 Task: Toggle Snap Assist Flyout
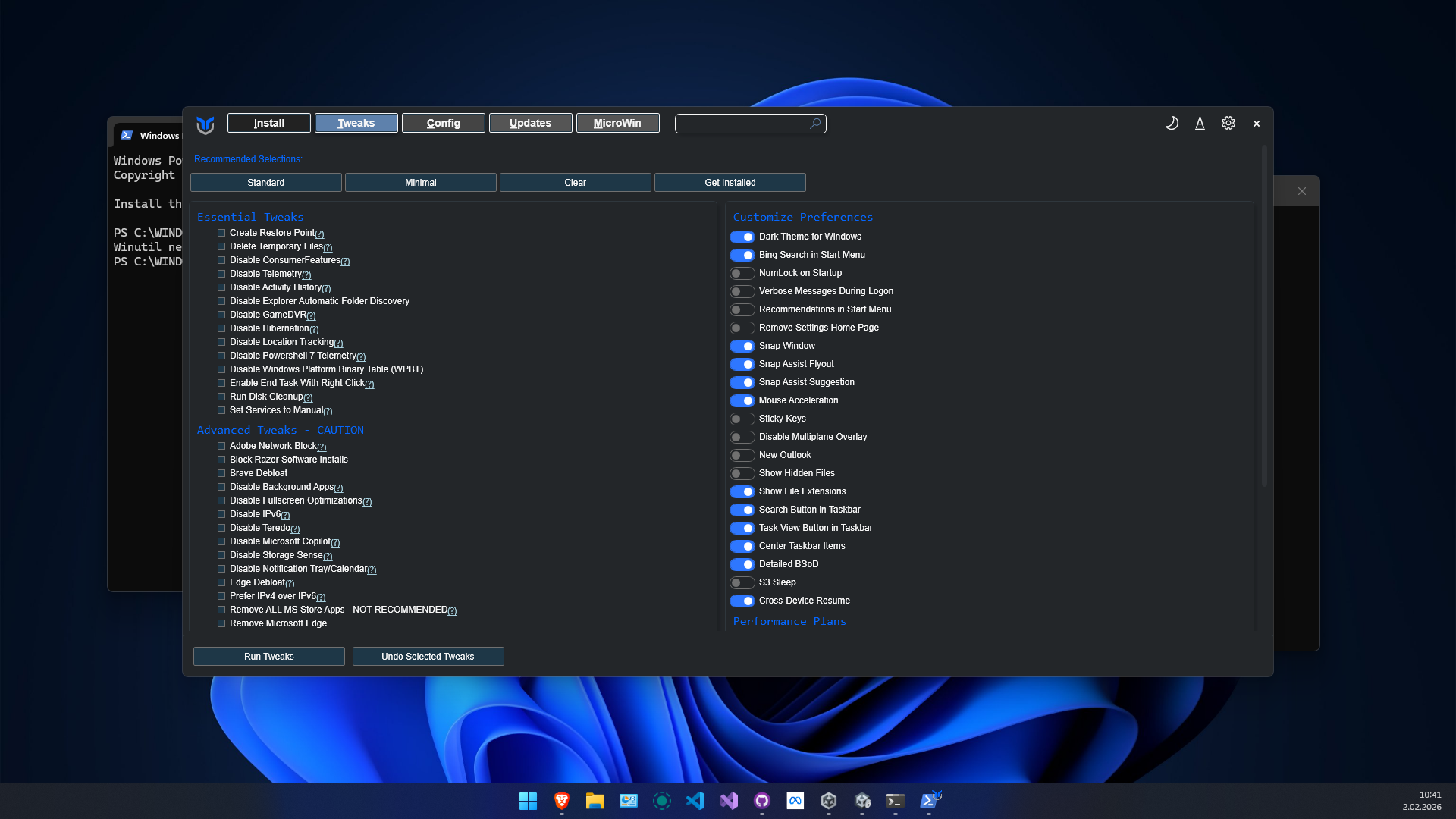(742, 365)
